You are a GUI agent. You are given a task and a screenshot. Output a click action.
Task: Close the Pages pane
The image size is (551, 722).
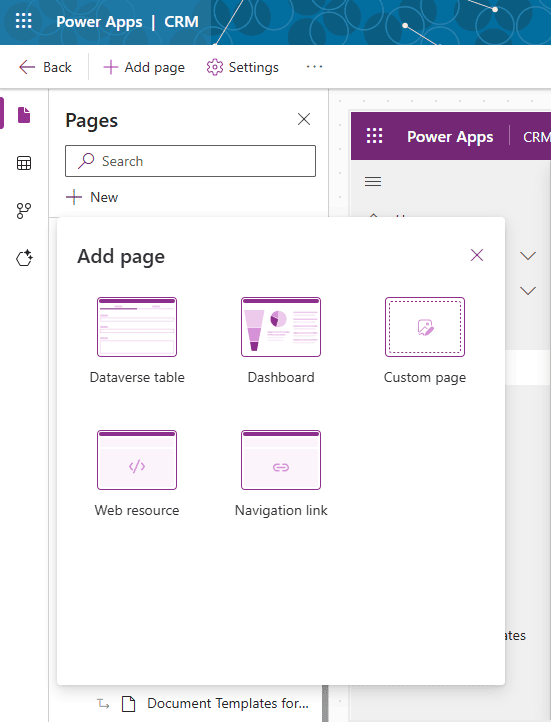coord(304,119)
